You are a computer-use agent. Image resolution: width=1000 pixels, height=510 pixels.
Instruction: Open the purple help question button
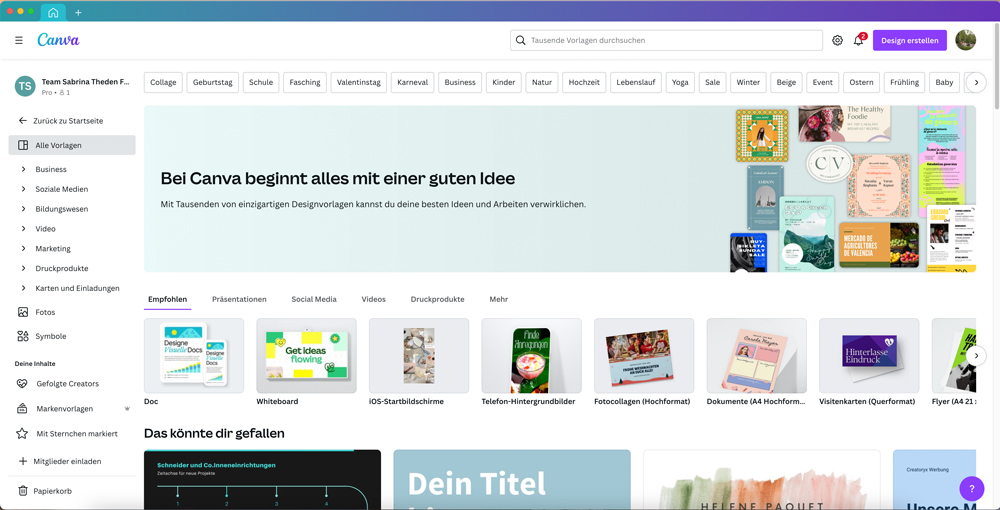tap(971, 489)
